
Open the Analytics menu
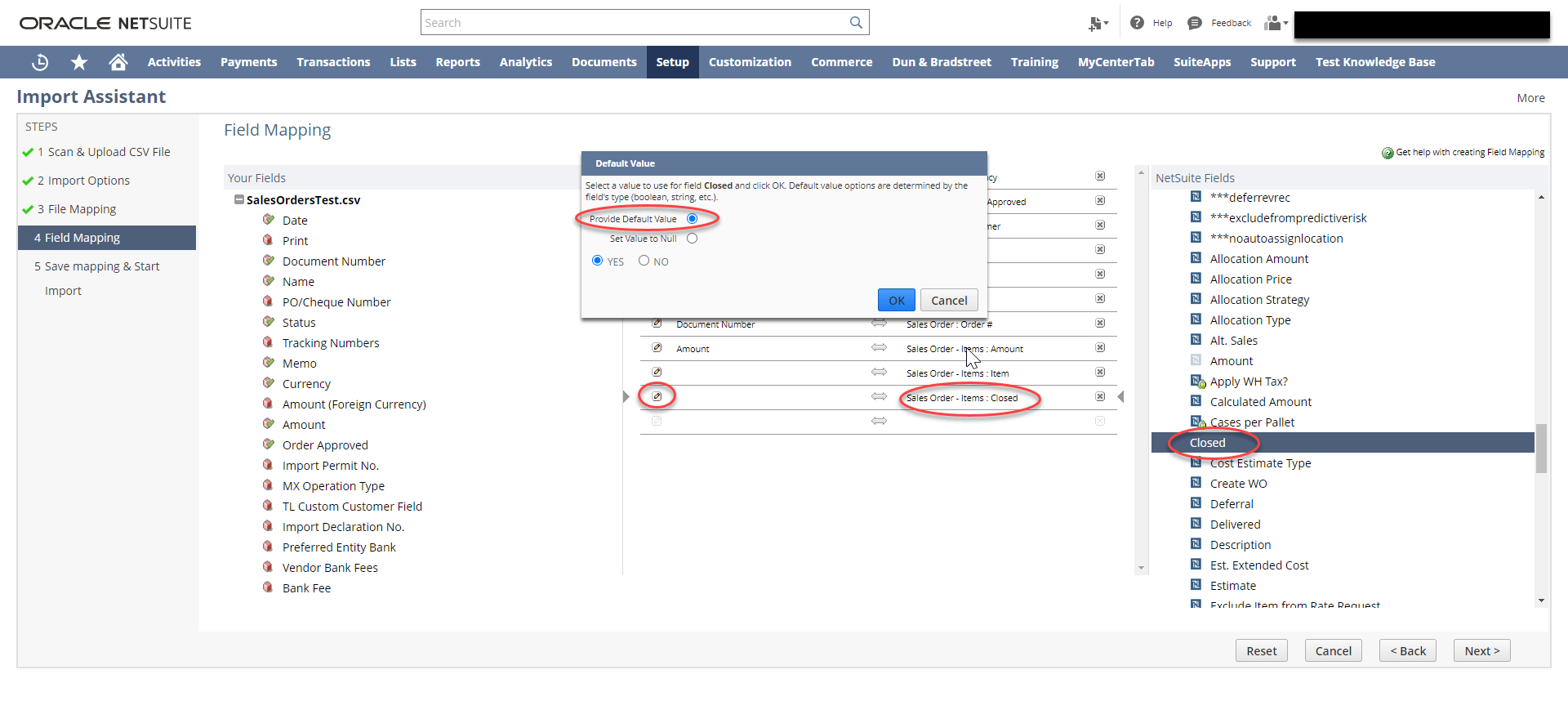(x=526, y=62)
